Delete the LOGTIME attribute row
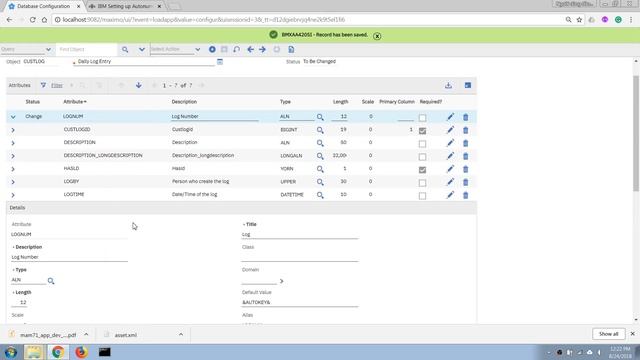Viewport: 640px width, 360px height. click(466, 195)
